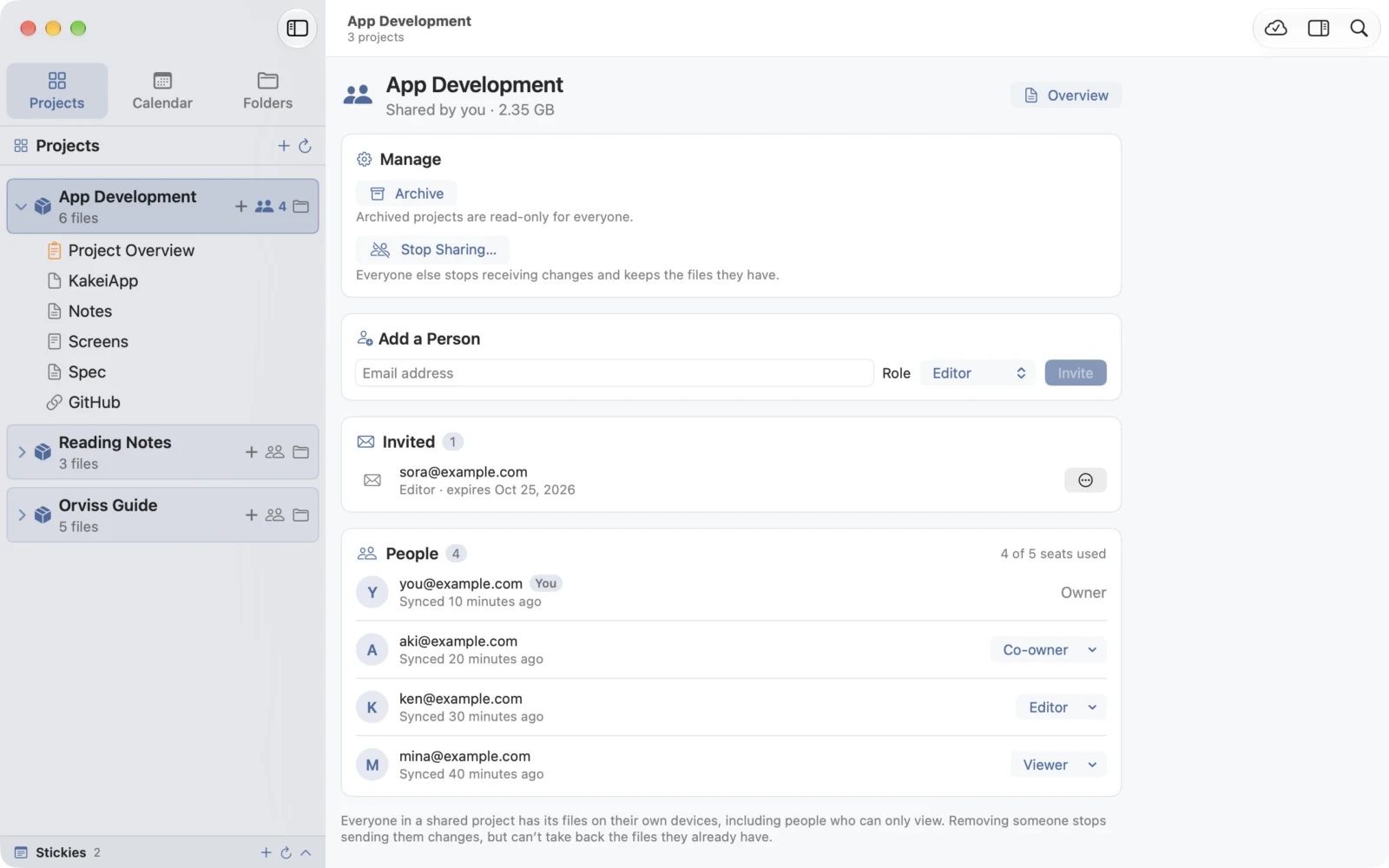Open the Orviss Guide folder icon
Viewport: 1389px width, 868px height.
click(x=301, y=515)
